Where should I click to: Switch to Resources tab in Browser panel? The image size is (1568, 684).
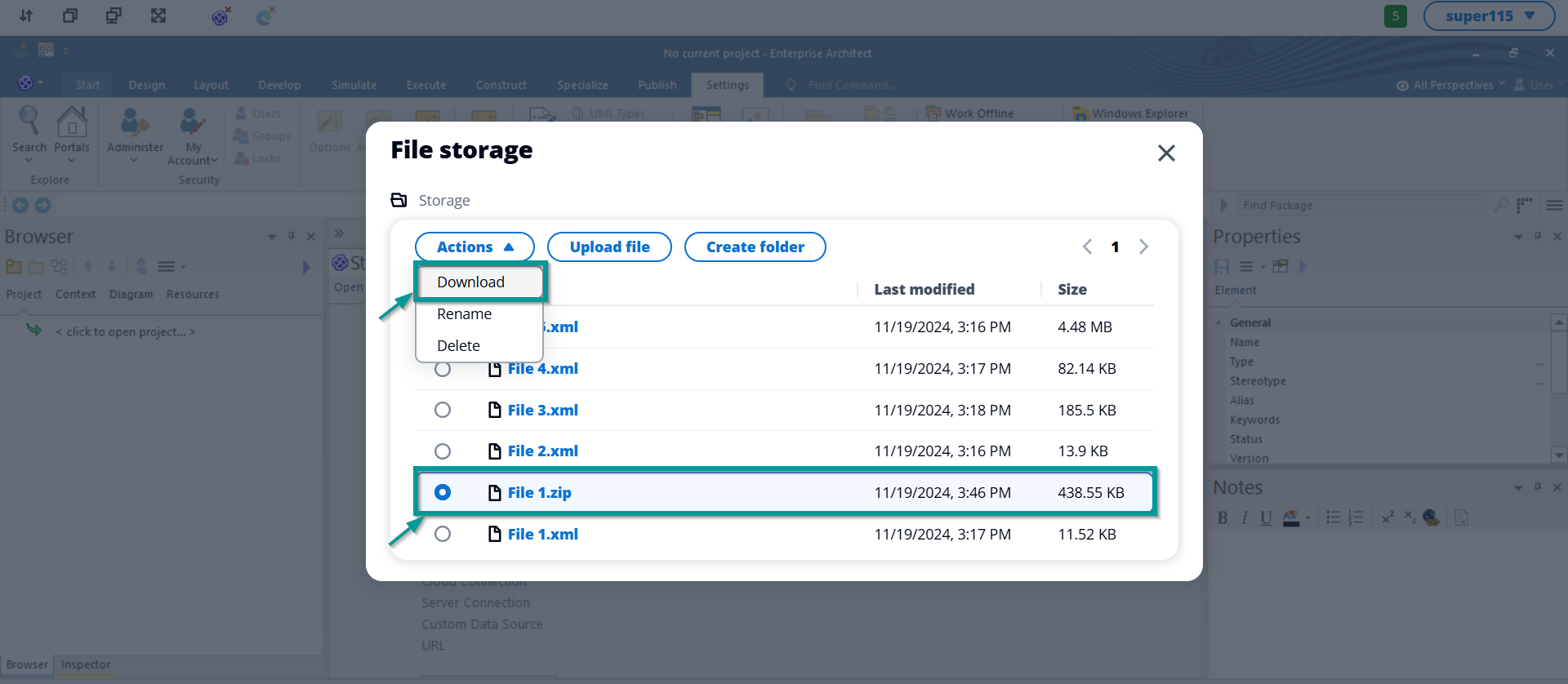(x=193, y=294)
